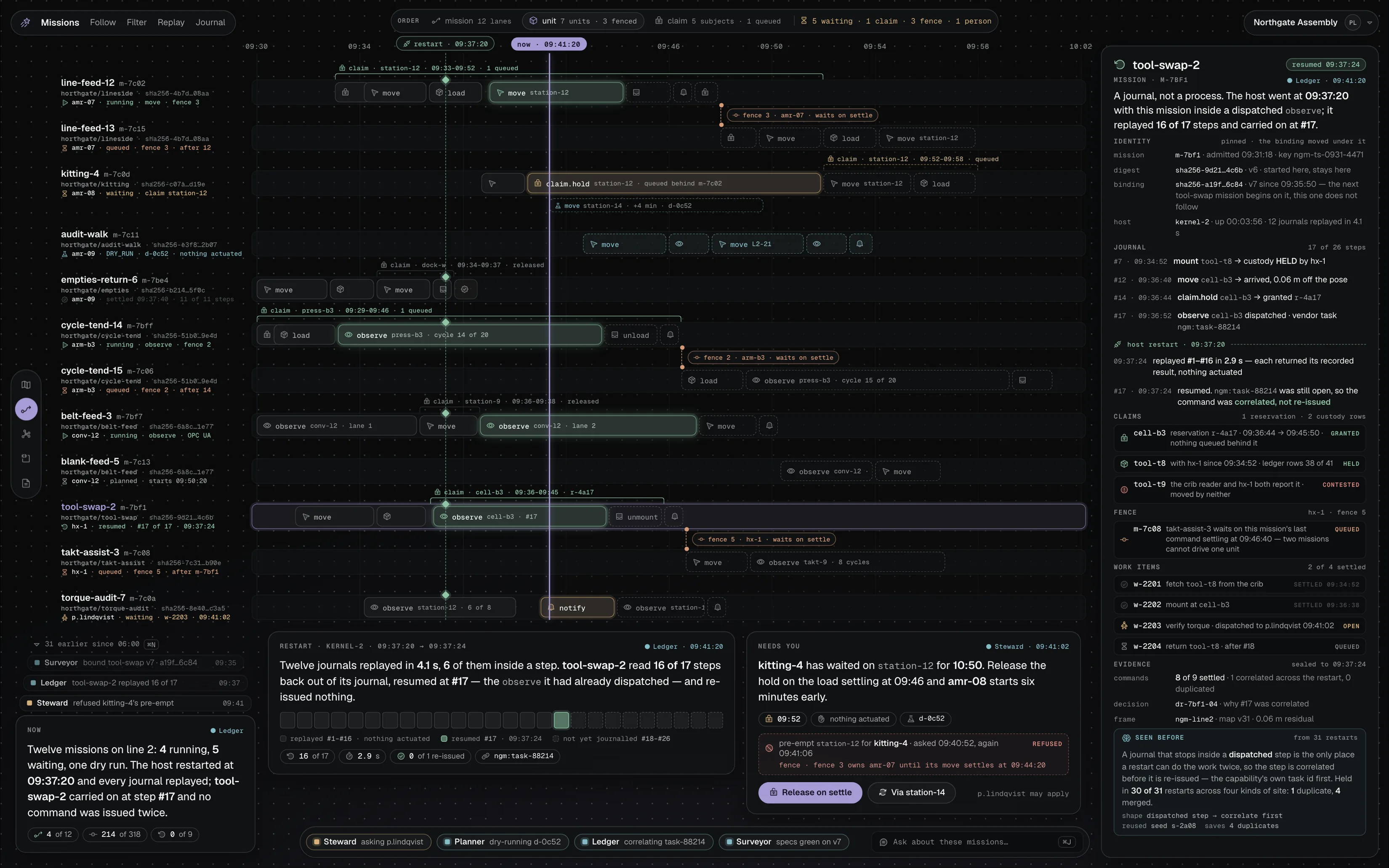The image size is (1389, 868).
Task: Click the chat icon in the Ask field
Action: click(x=883, y=842)
